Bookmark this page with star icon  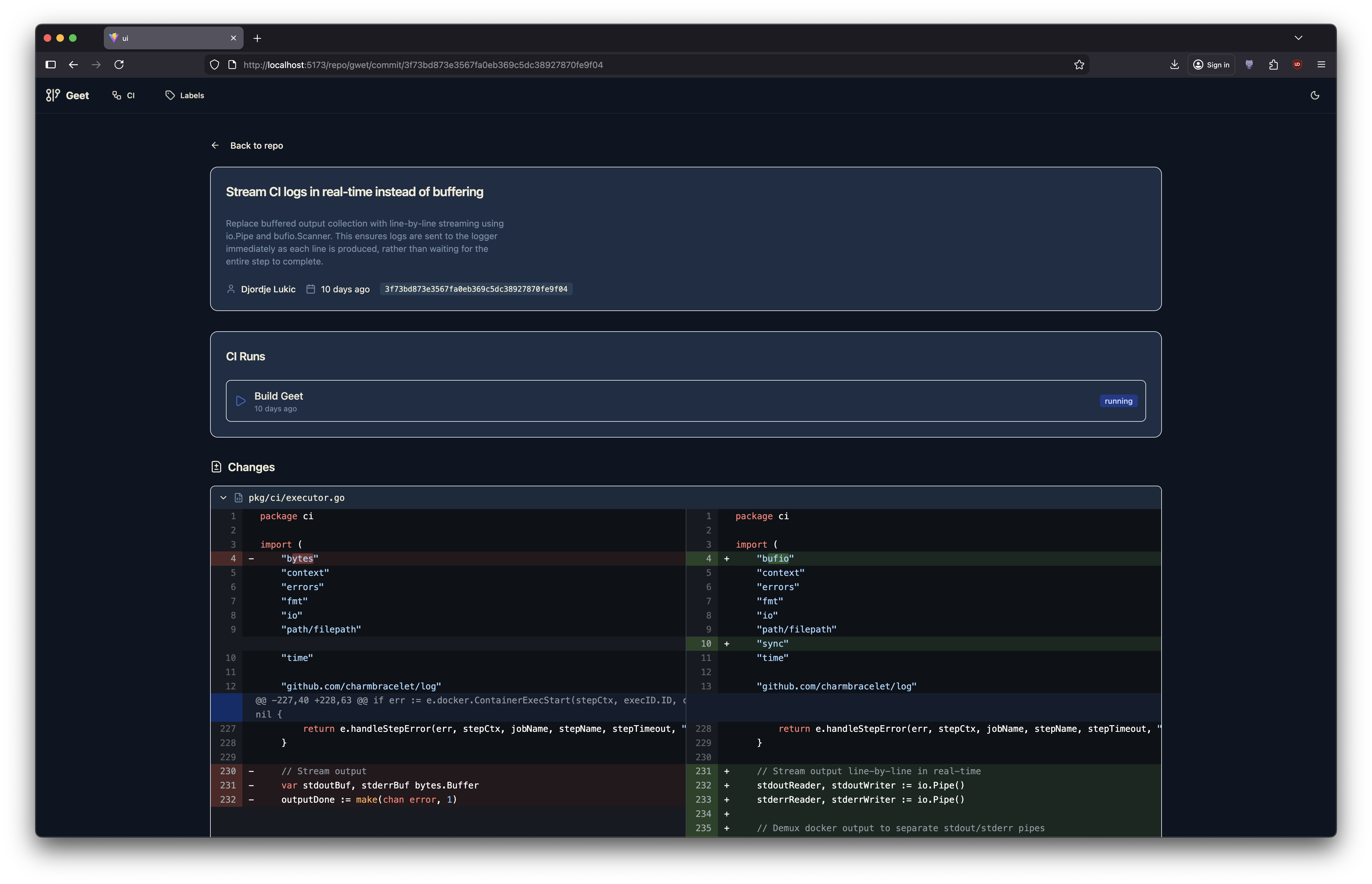click(x=1079, y=65)
